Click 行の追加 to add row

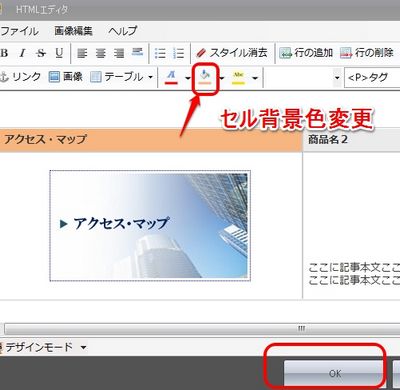click(x=306, y=53)
